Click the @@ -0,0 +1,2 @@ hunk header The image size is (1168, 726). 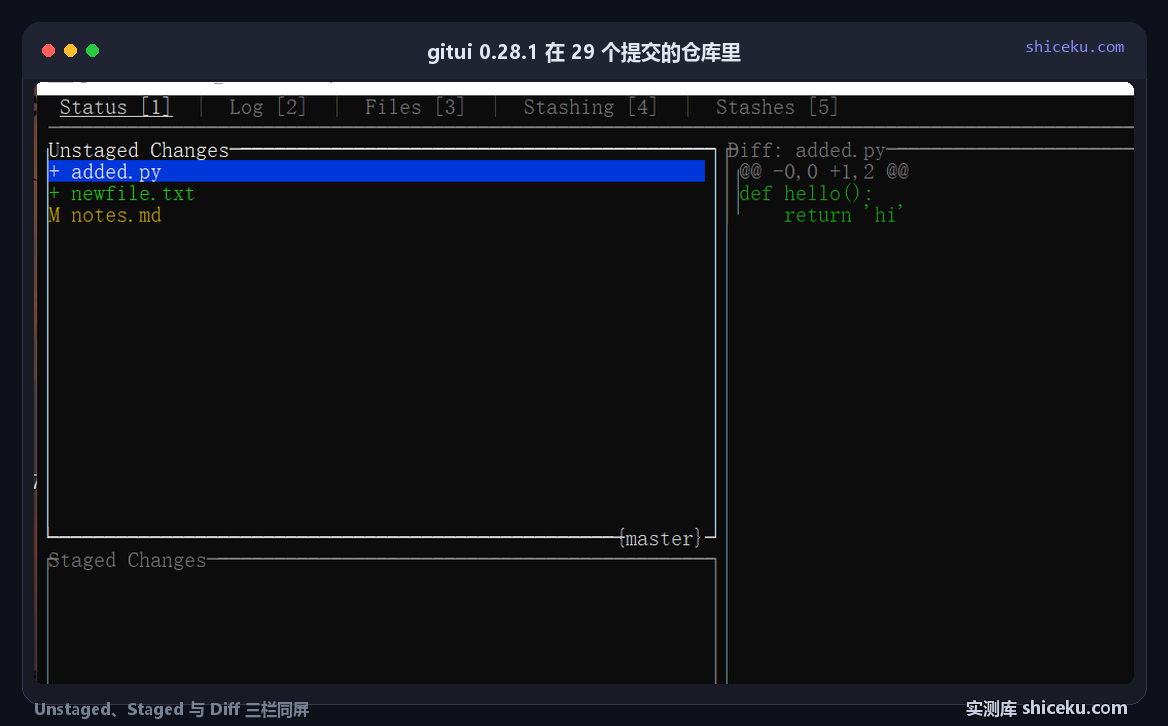pos(824,172)
